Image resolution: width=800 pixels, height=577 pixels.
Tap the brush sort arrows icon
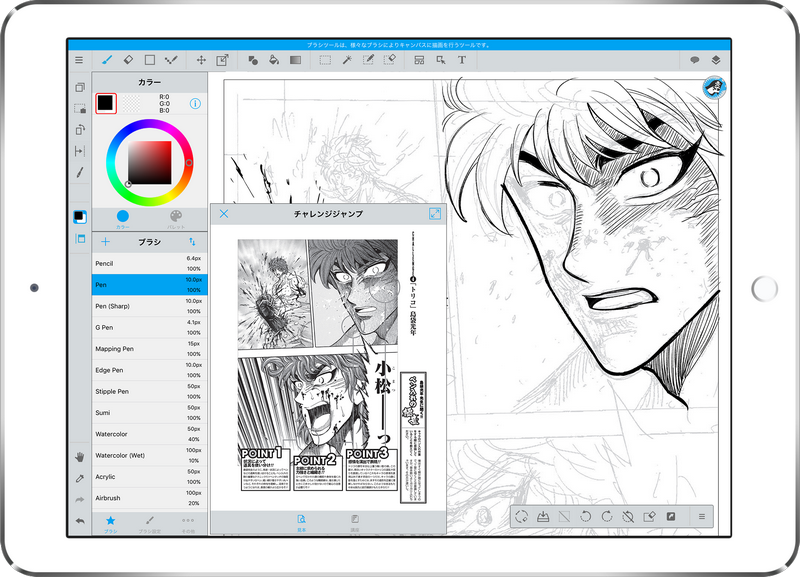pos(192,242)
